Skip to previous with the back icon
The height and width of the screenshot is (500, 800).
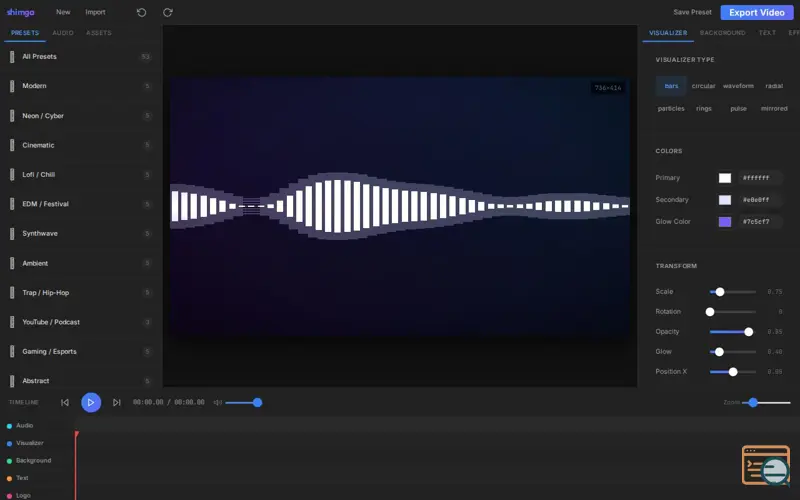tap(65, 403)
